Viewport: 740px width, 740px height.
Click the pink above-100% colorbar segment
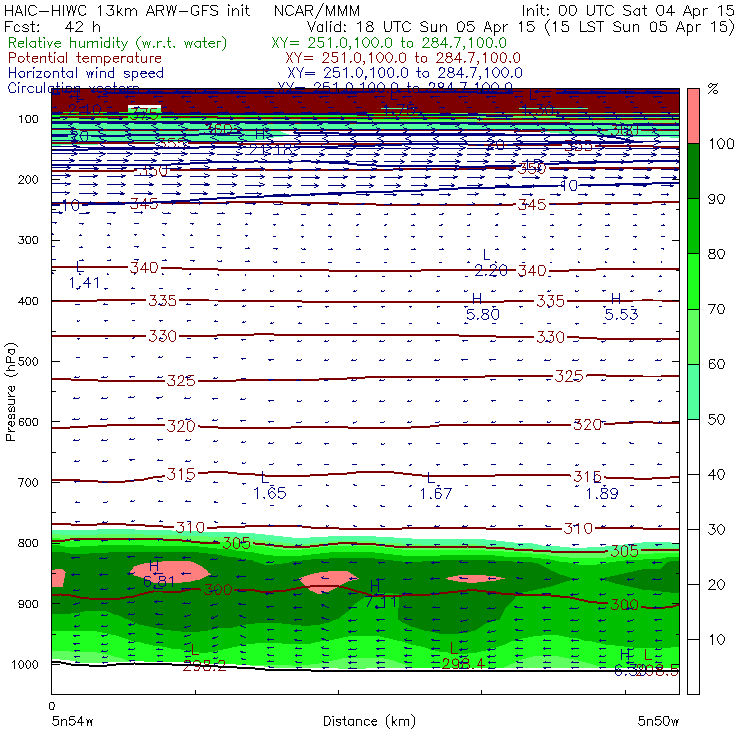coord(693,116)
